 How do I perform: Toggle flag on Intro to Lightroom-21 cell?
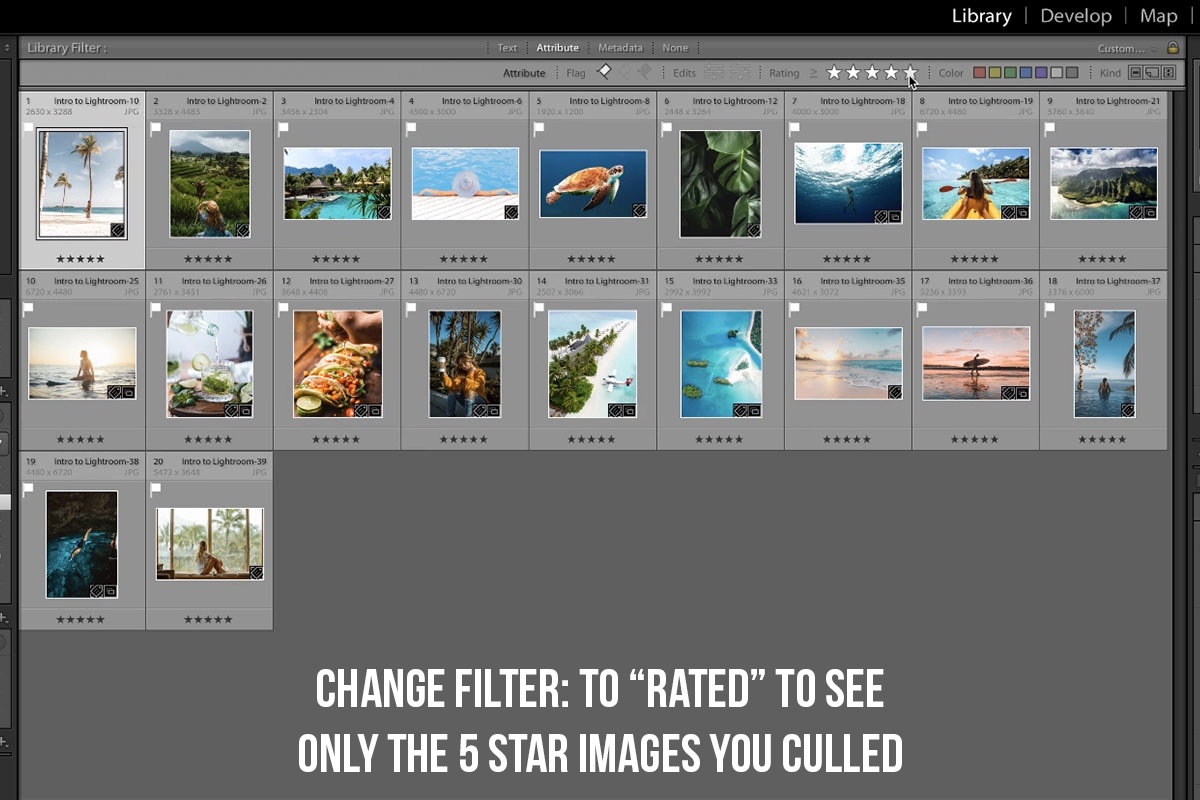pos(1049,129)
